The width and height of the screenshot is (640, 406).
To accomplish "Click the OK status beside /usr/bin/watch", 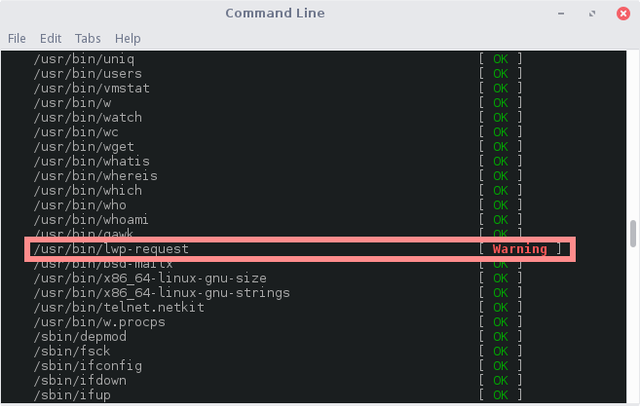I will point(500,117).
